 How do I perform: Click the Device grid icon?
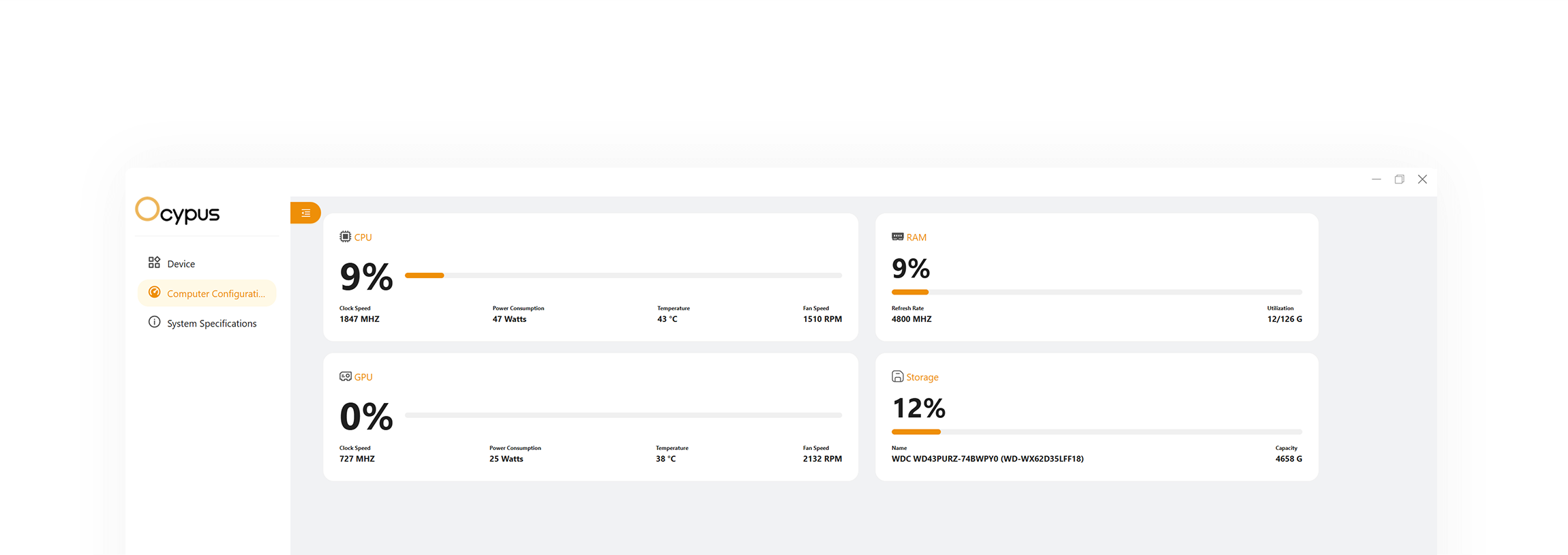click(x=154, y=262)
